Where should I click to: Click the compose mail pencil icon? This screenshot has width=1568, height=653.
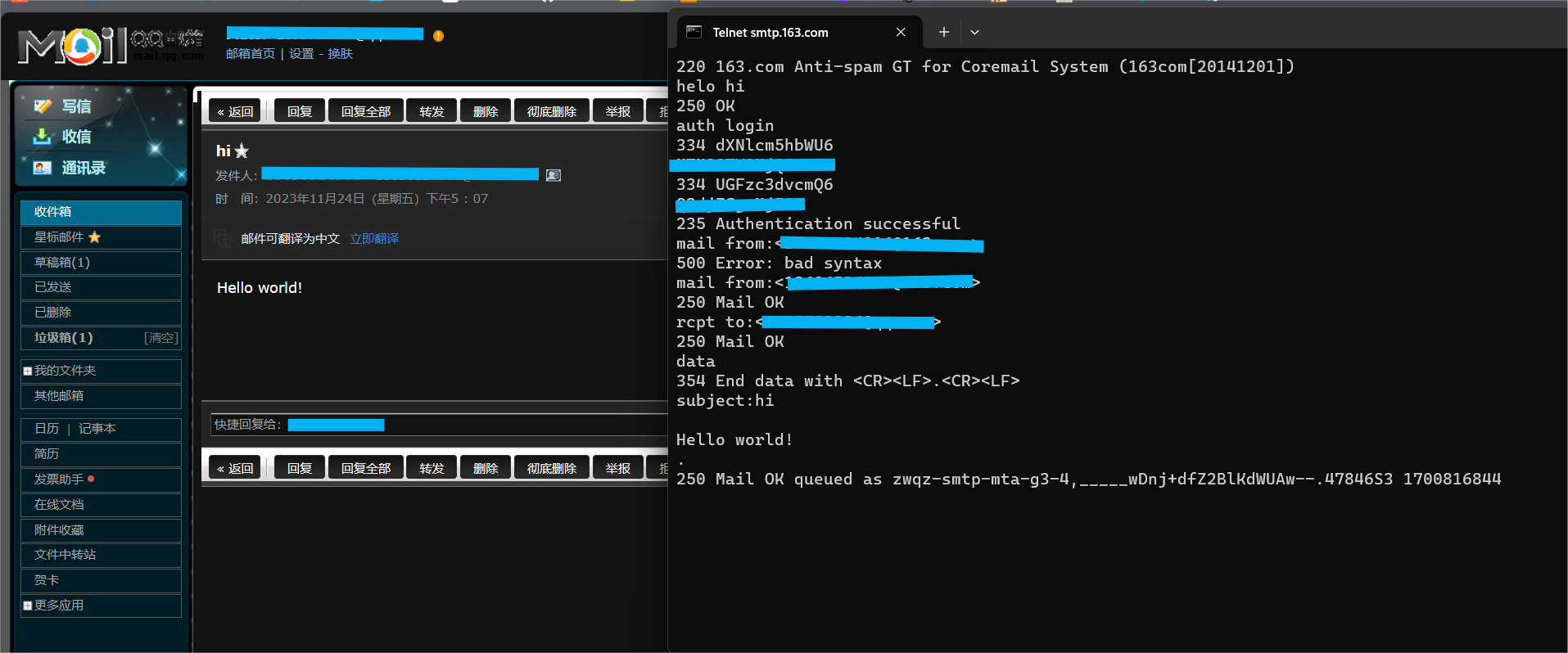[43, 106]
